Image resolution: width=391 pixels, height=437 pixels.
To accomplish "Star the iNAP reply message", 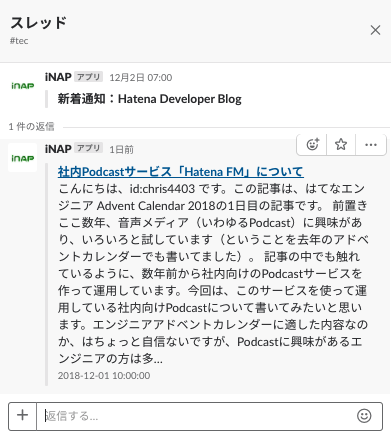I will pos(341,145).
